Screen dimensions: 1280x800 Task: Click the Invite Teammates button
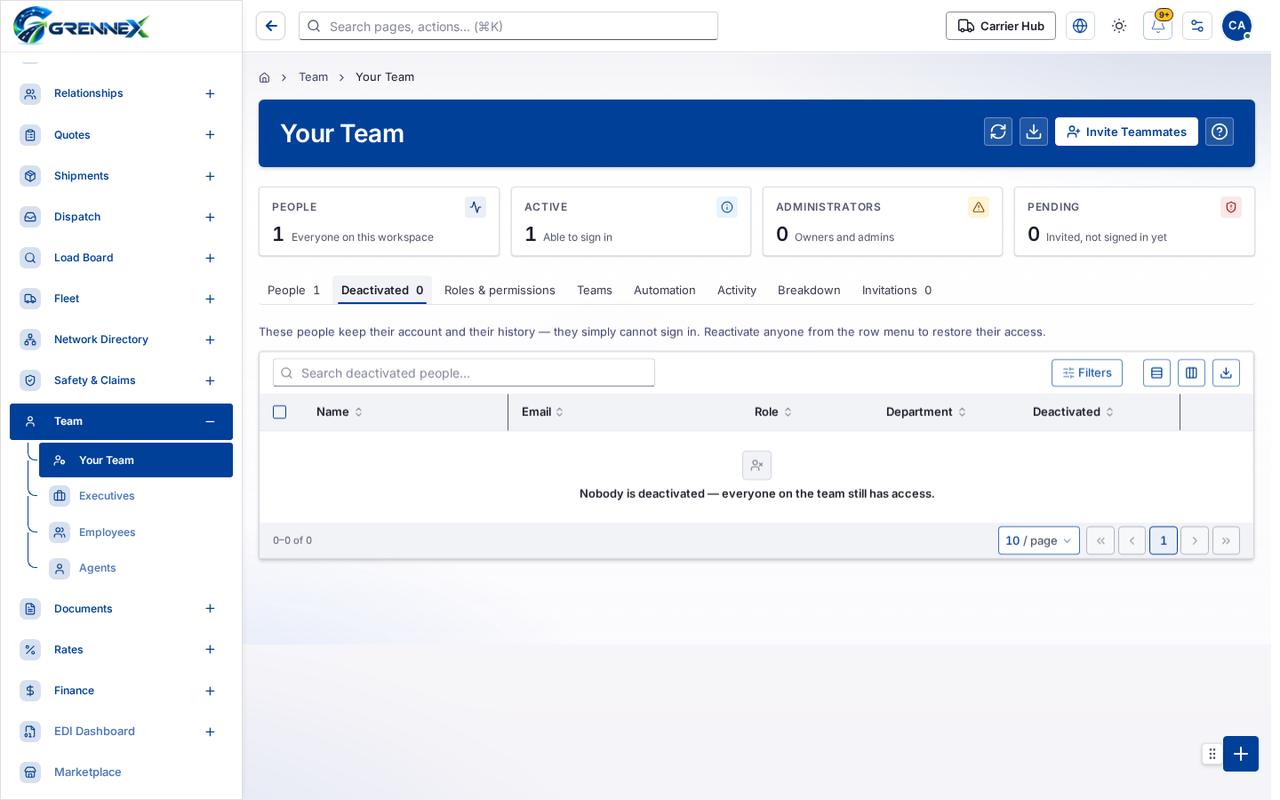(x=1126, y=132)
